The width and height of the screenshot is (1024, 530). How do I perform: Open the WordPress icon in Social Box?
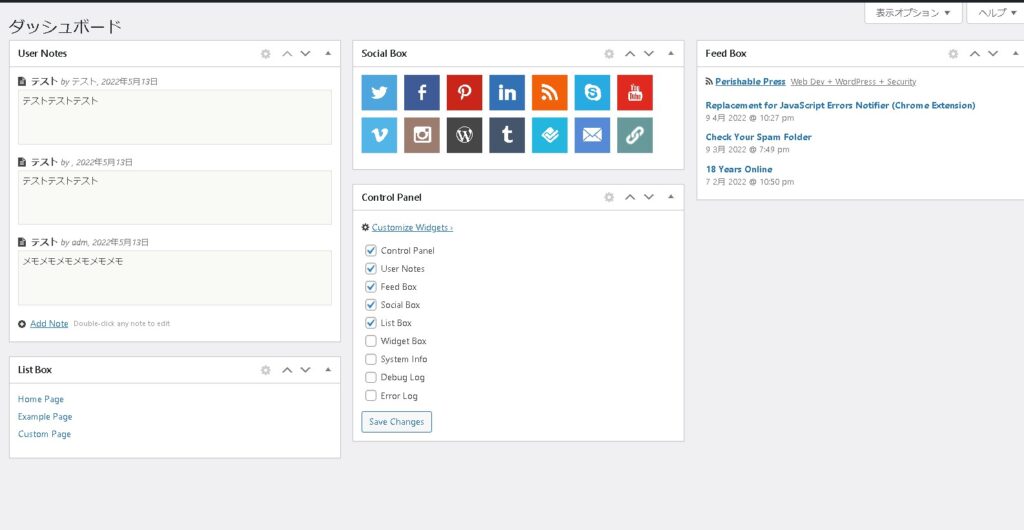(x=464, y=135)
